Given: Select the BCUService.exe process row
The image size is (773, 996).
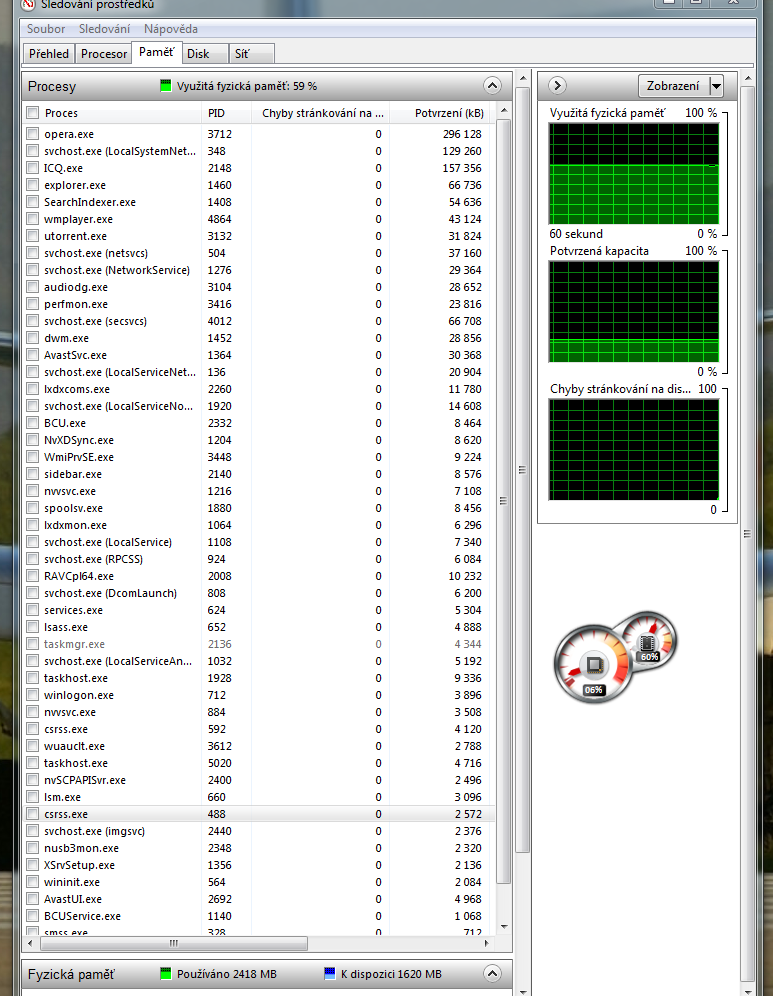Looking at the screenshot, I should [259, 916].
